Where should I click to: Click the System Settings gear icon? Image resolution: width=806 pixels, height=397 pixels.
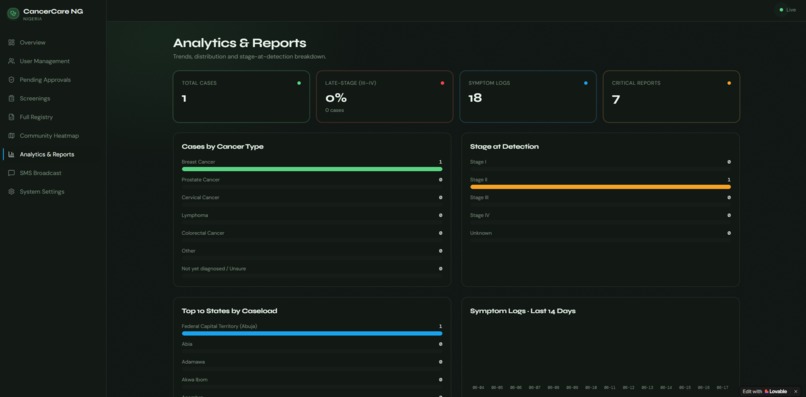[11, 192]
